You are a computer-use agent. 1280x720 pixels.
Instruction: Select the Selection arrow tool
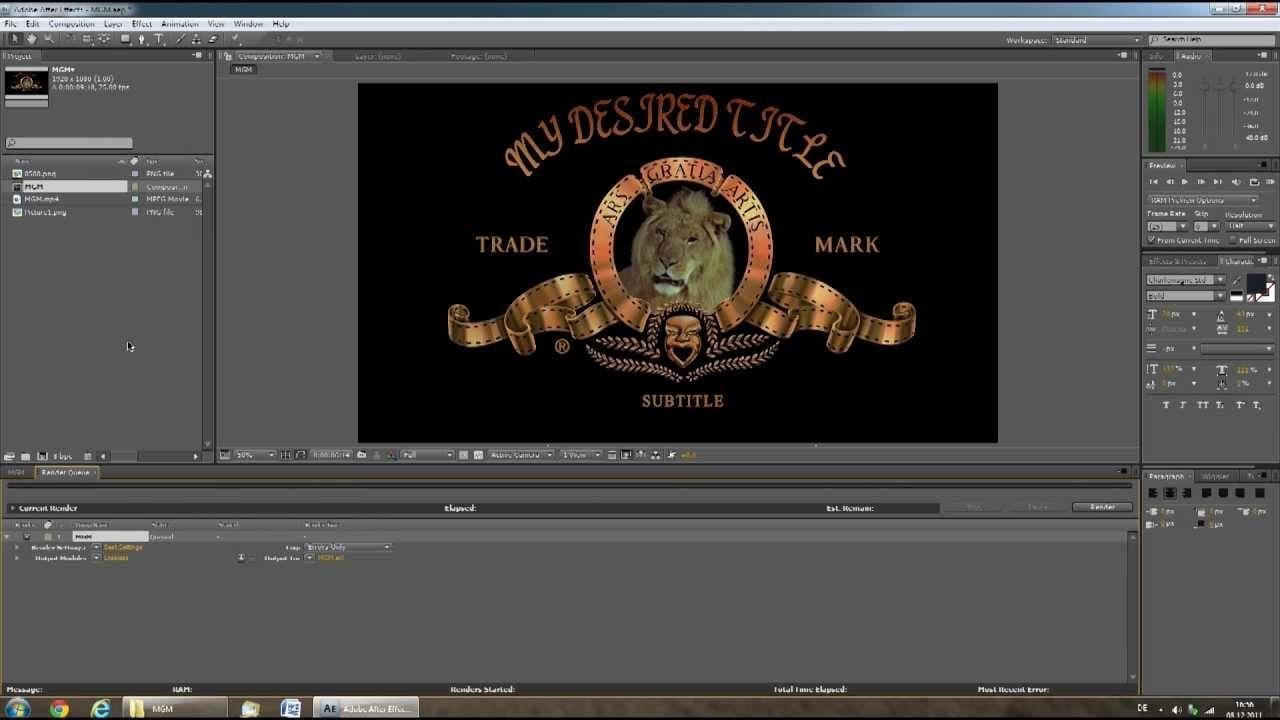pyautogui.click(x=14, y=39)
